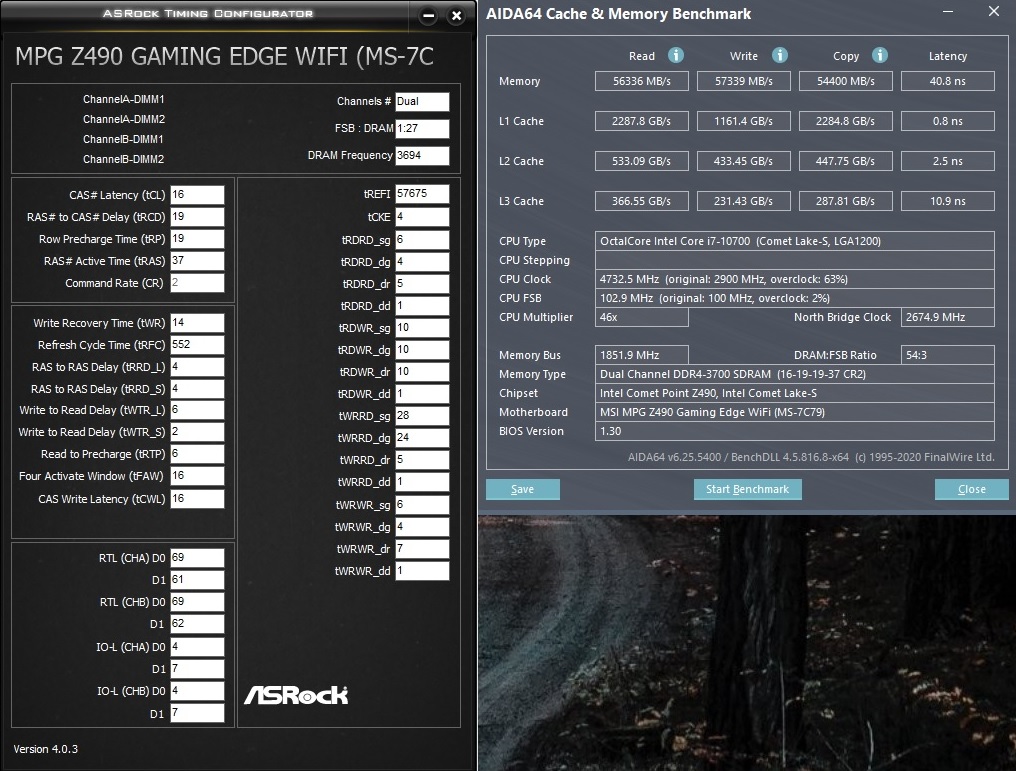1016x771 pixels.
Task: Click the North Bridge Clock value 2674.9 MHz
Action: pos(947,317)
